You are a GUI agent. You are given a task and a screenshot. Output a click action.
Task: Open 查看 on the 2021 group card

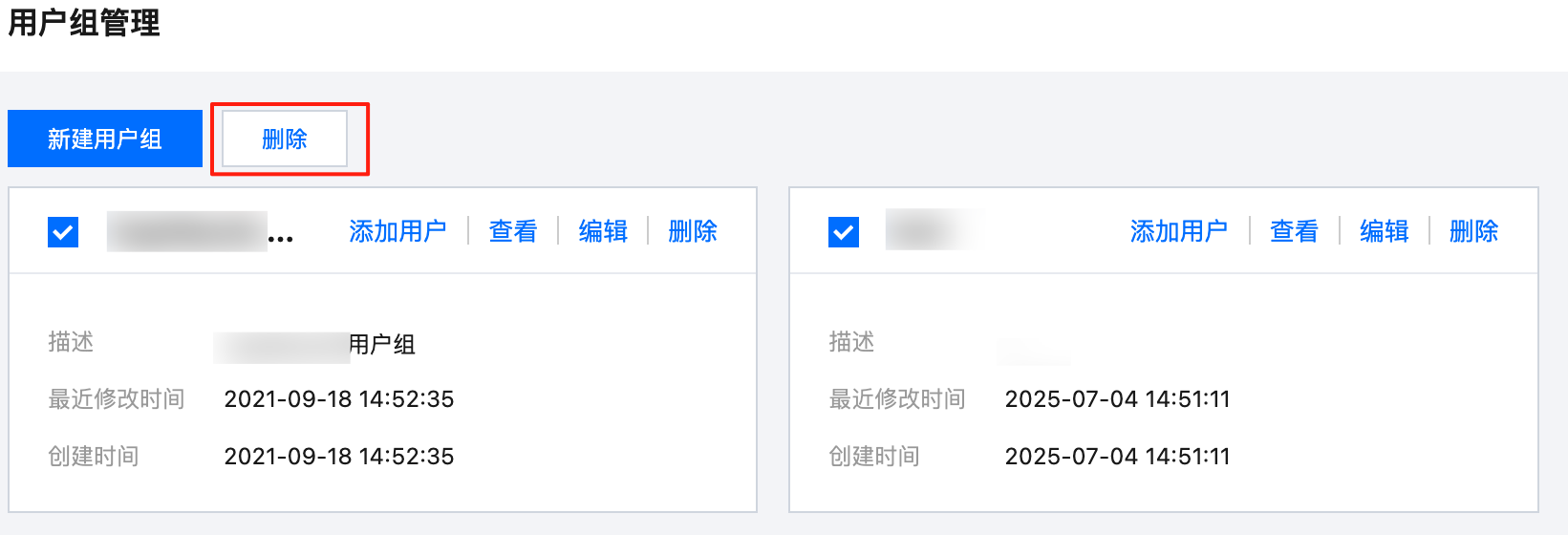[513, 231]
